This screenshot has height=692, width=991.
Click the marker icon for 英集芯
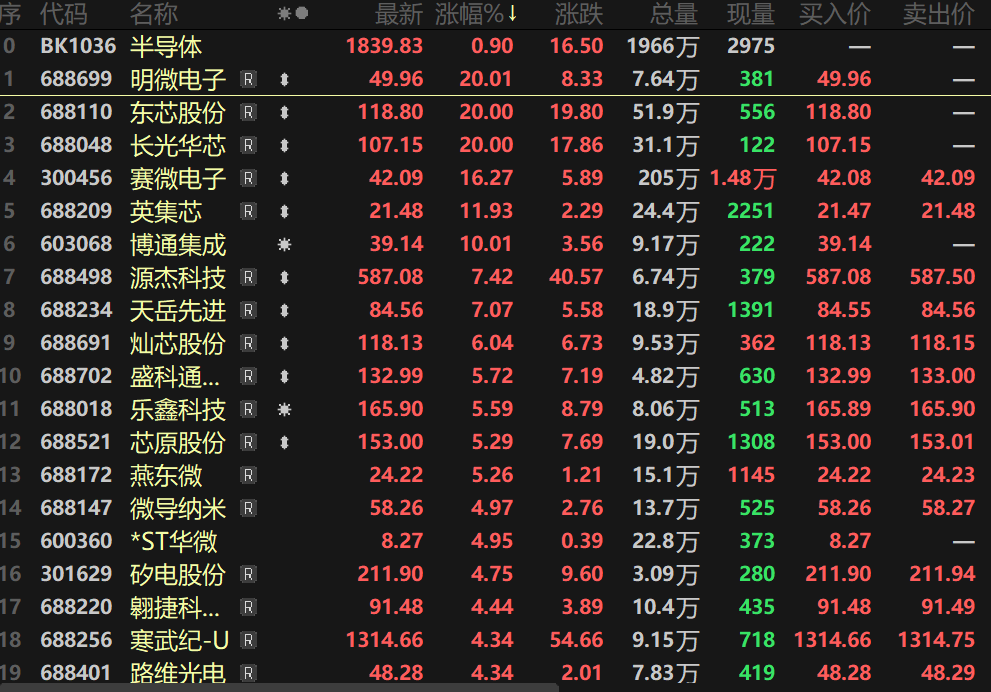coord(284,211)
